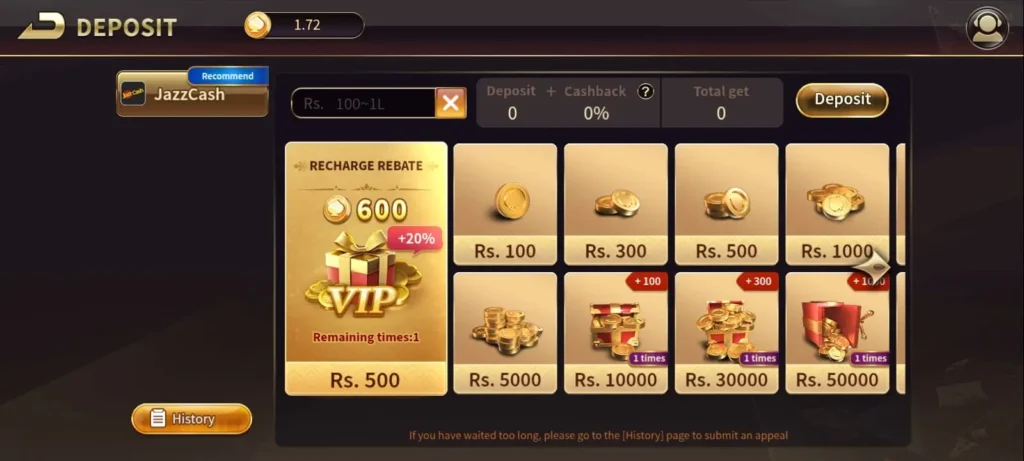Select JazzCash payment method
Viewport: 1024px width, 461px height.
click(x=192, y=93)
